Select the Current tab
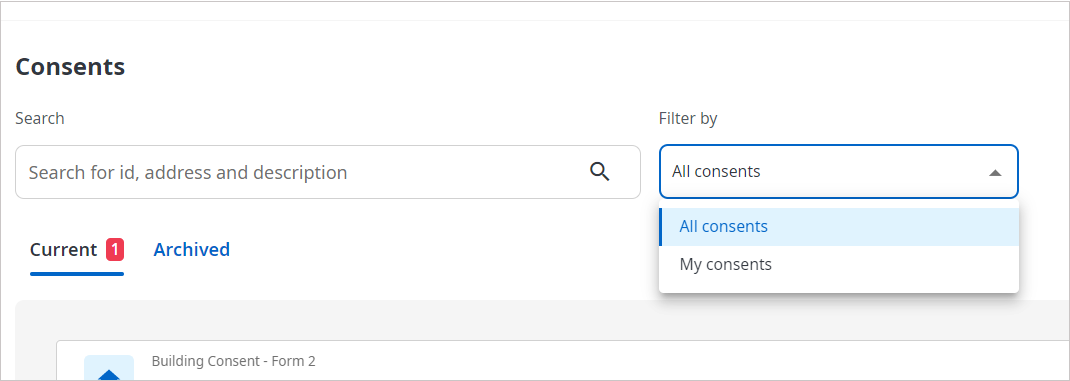 pos(63,250)
